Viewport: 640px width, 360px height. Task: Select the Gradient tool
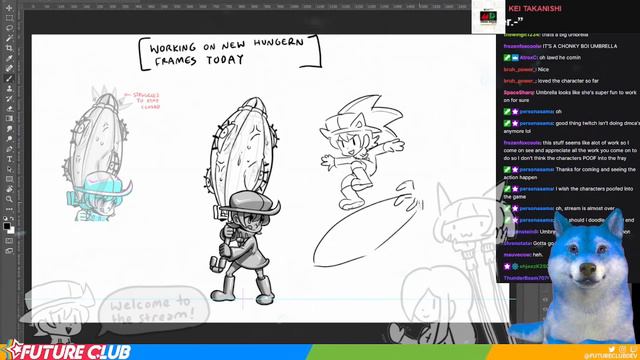pos(9,119)
